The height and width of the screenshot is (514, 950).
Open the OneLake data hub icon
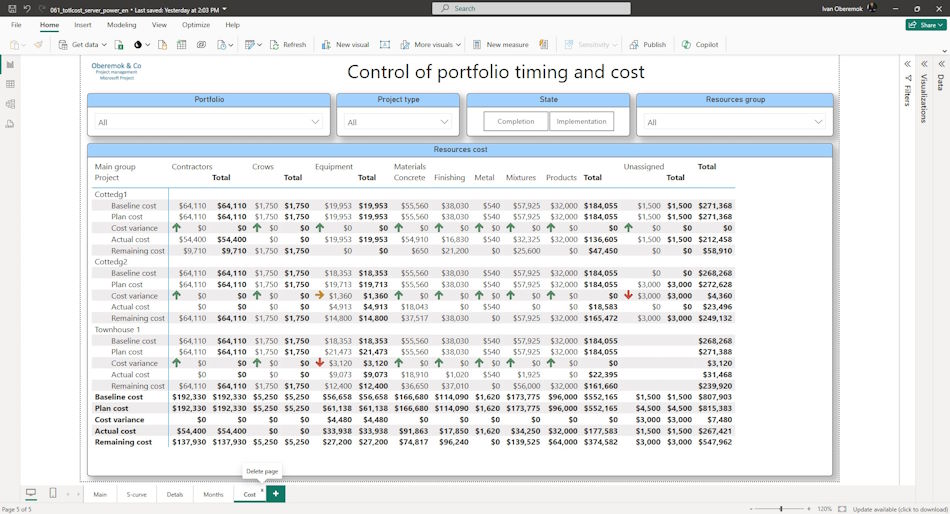click(138, 44)
